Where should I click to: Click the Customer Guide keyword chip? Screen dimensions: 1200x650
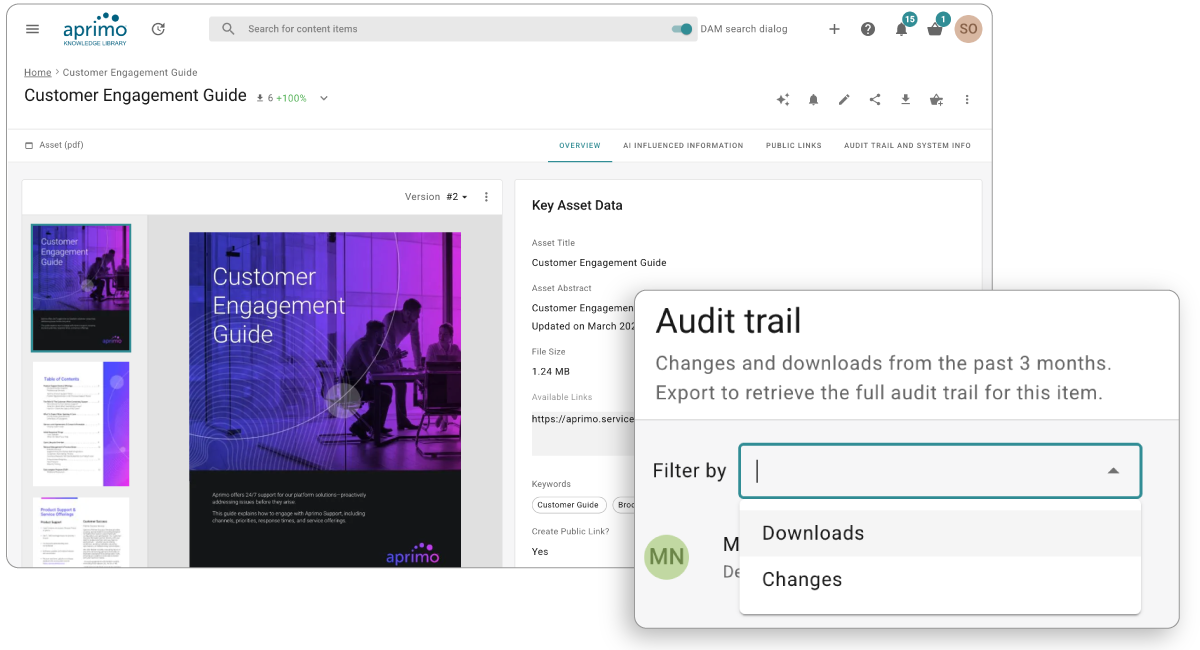tap(568, 505)
